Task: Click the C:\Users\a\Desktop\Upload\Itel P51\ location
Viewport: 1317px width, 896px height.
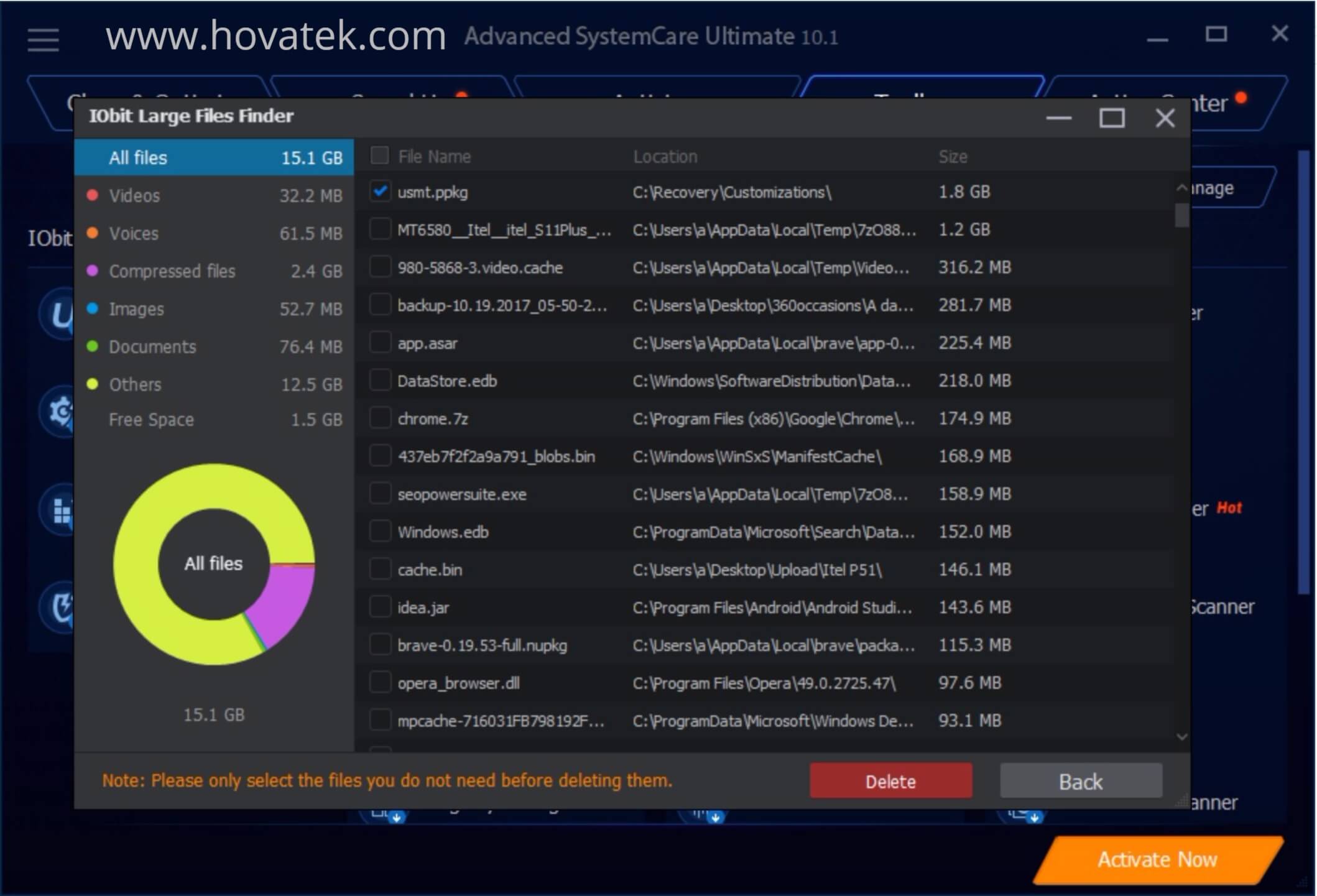Action: pyautogui.click(x=757, y=569)
